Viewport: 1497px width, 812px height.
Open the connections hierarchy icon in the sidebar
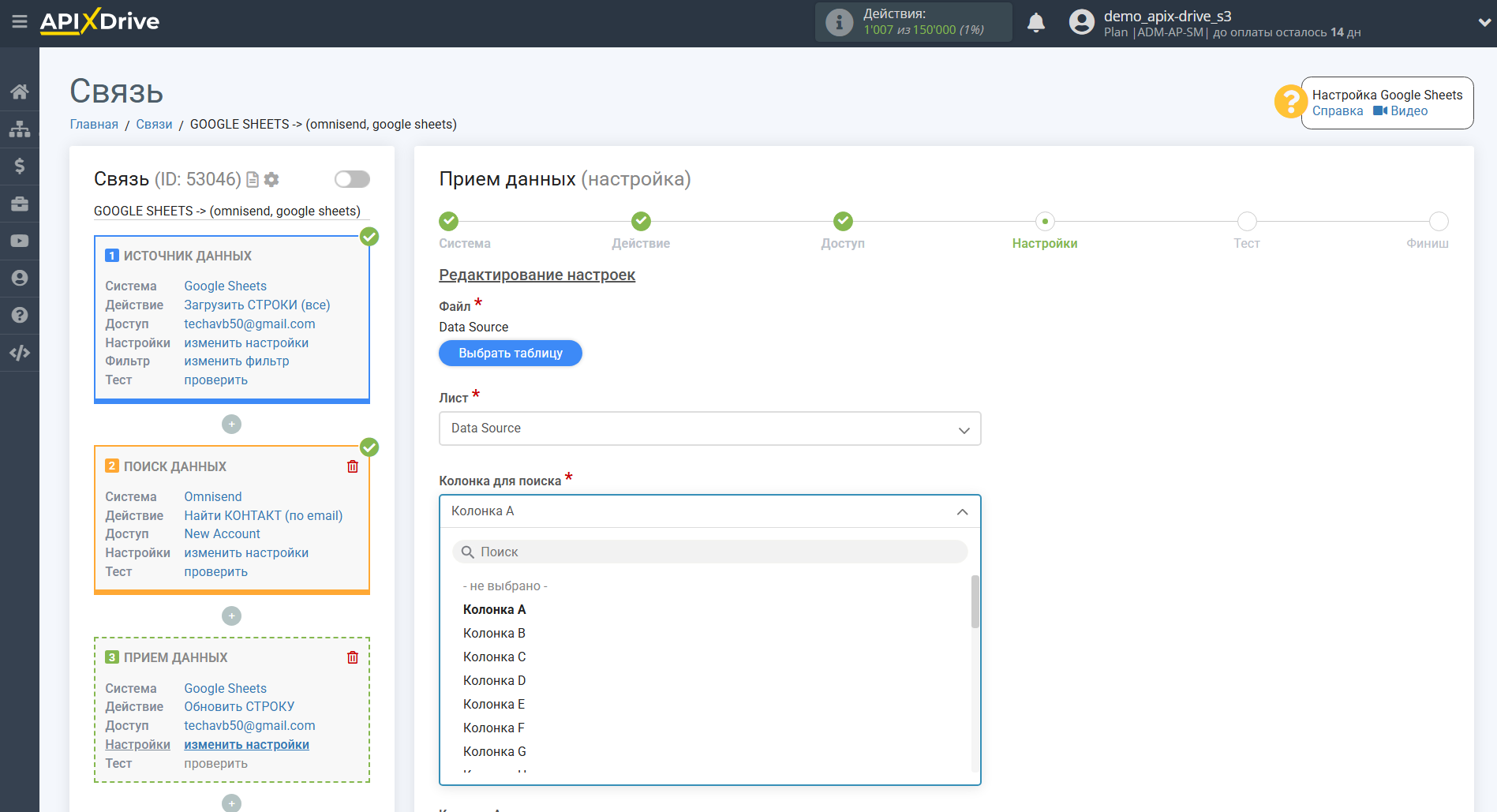[x=19, y=129]
